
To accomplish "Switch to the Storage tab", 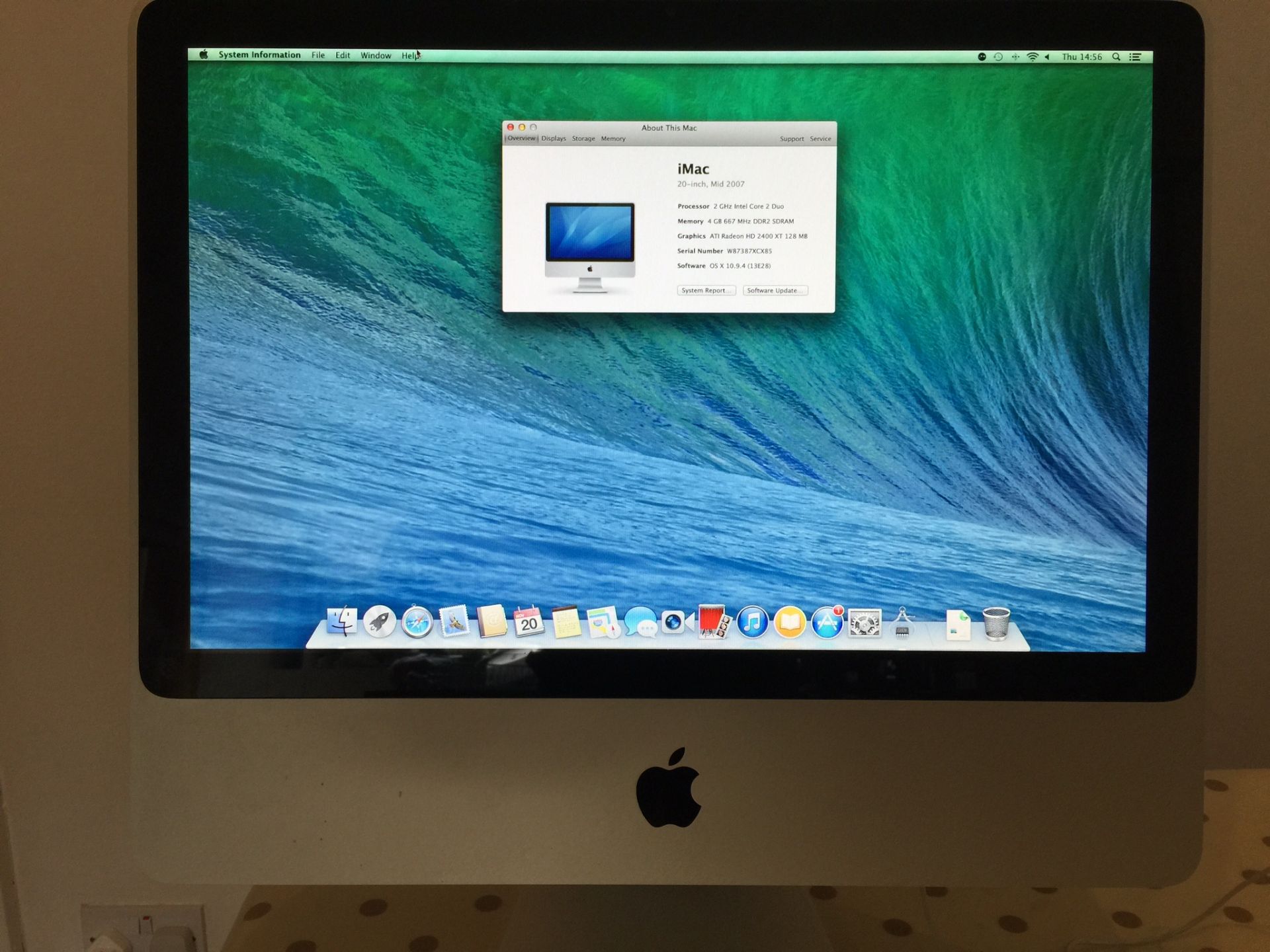I will [583, 139].
